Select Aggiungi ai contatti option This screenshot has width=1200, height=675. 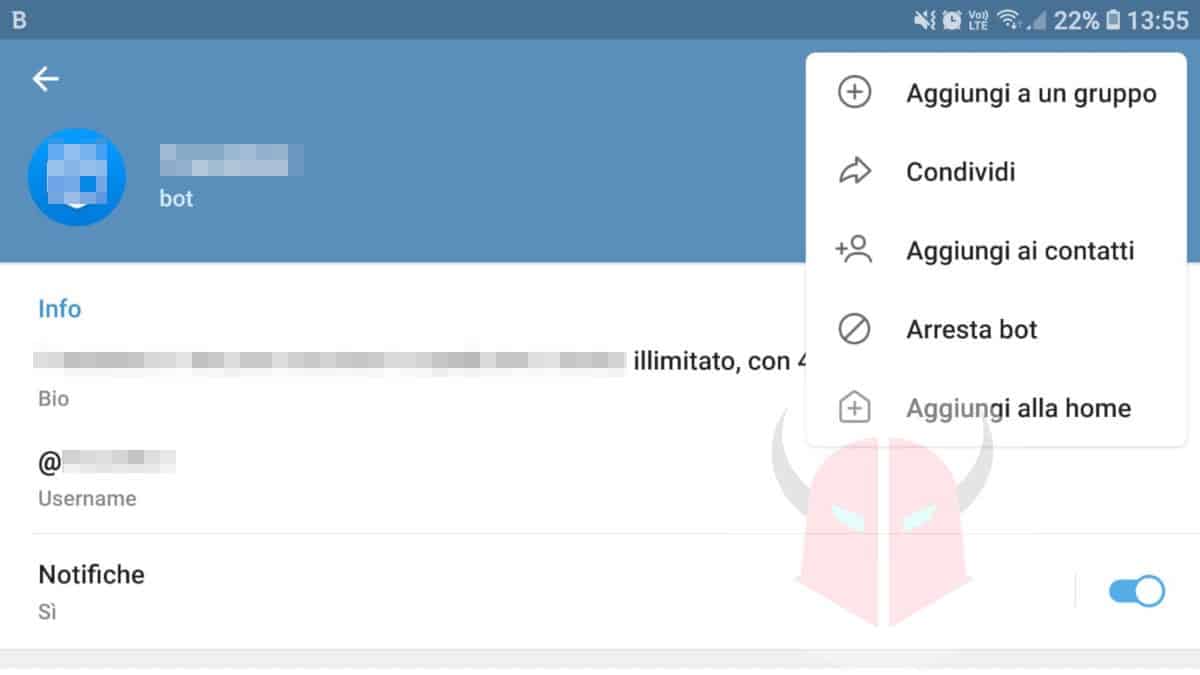tap(1020, 251)
